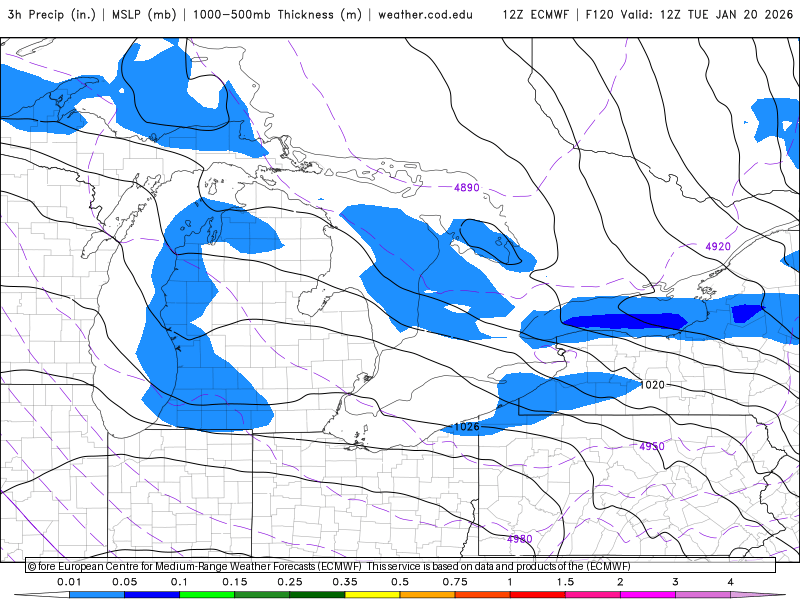Click the 0.75 legend value

coord(455,582)
